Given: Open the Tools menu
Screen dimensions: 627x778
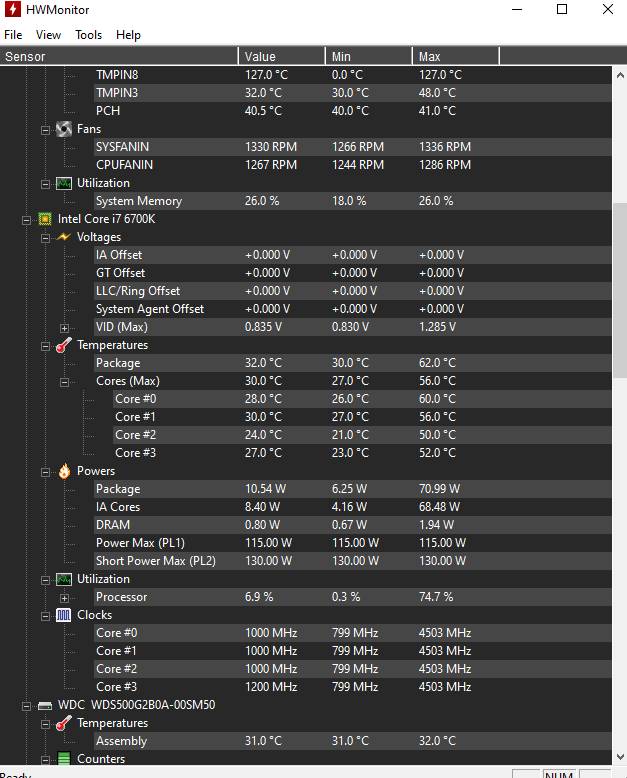Looking at the screenshot, I should [x=88, y=35].
